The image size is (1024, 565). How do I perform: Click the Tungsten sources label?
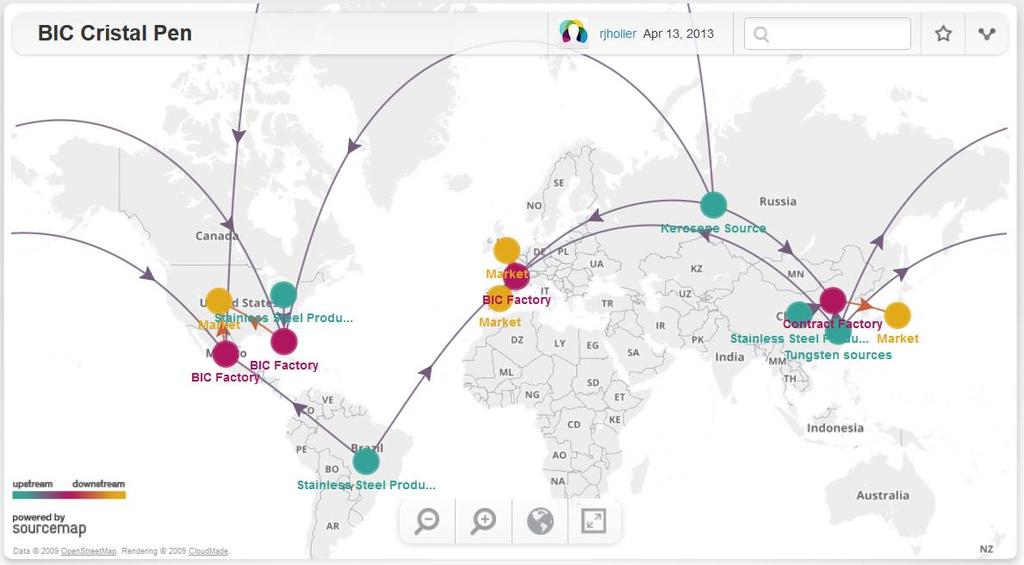pyautogui.click(x=838, y=355)
